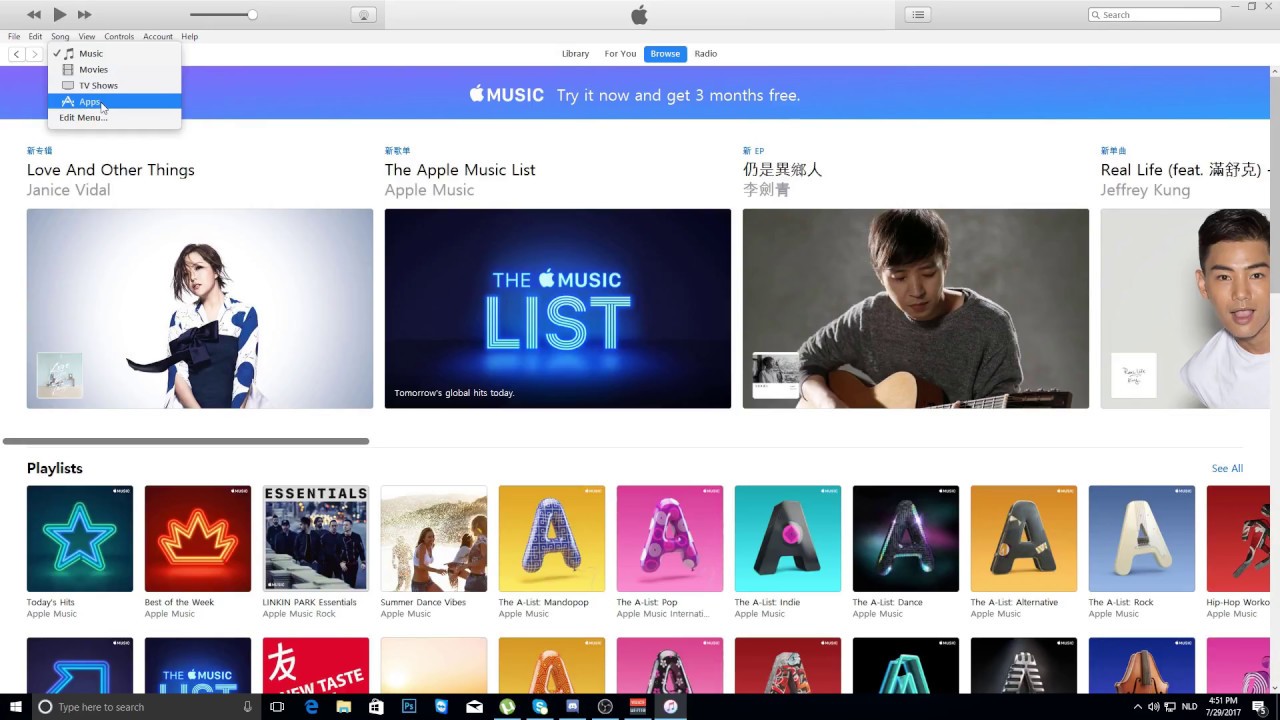This screenshot has width=1280, height=720.
Task: Open The A-List: Indie playlist cover
Action: point(788,539)
